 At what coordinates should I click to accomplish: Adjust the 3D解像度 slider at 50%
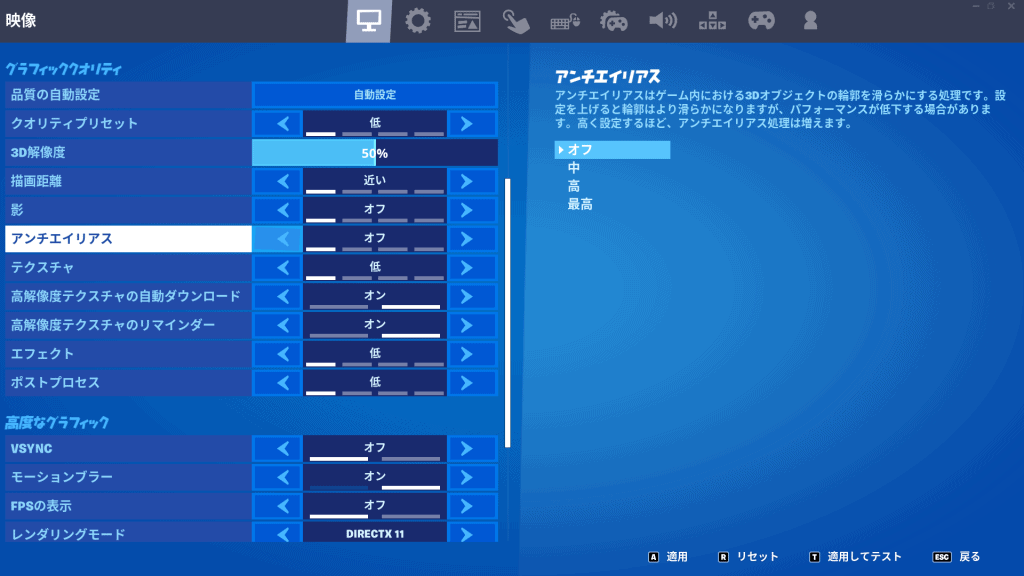[x=375, y=153]
